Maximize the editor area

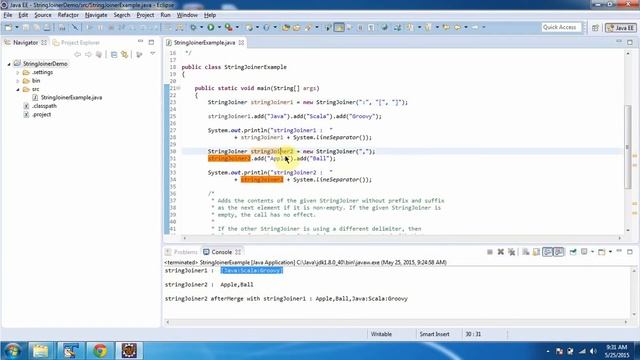[x=630, y=42]
